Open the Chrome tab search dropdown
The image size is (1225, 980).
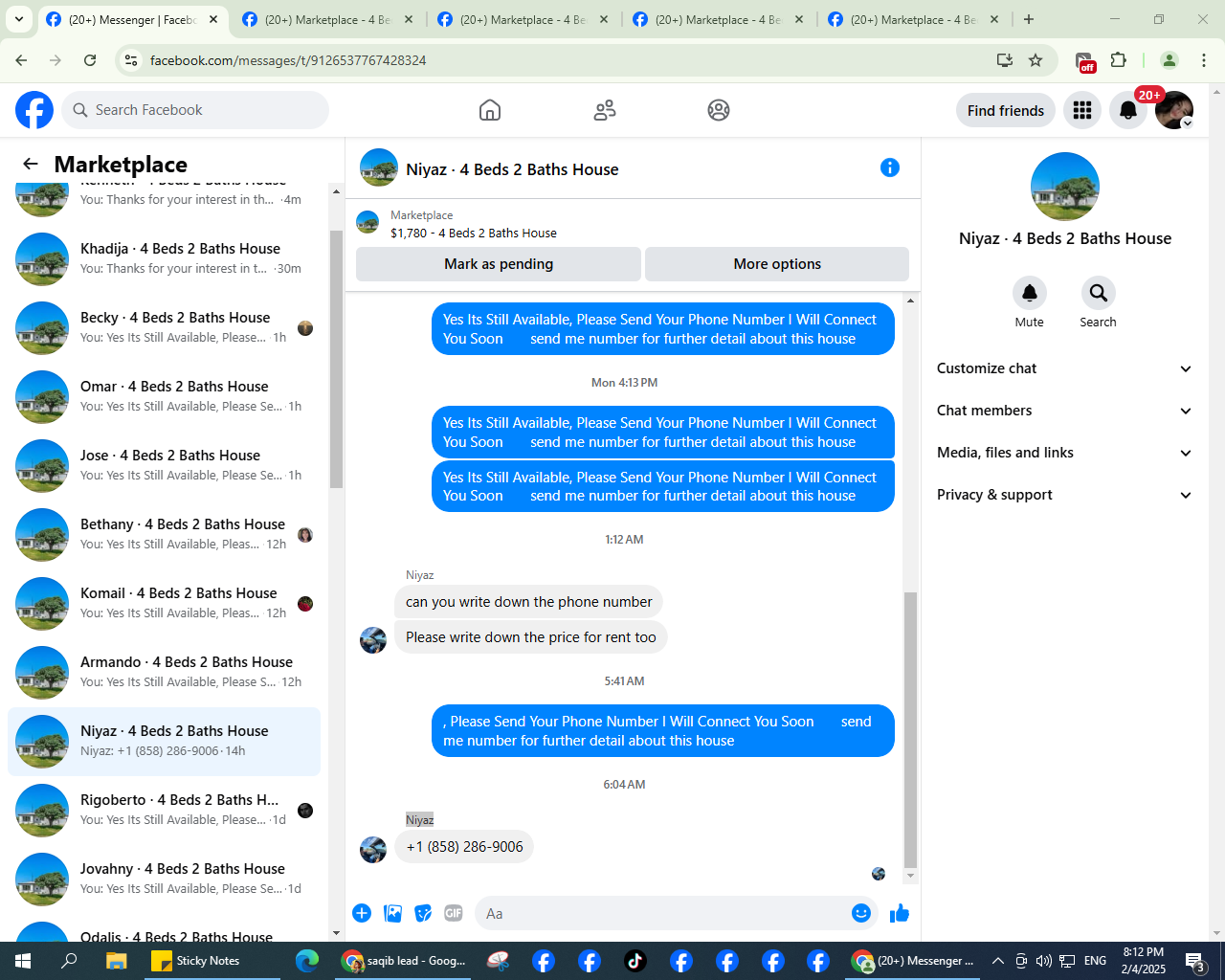coord(19,19)
